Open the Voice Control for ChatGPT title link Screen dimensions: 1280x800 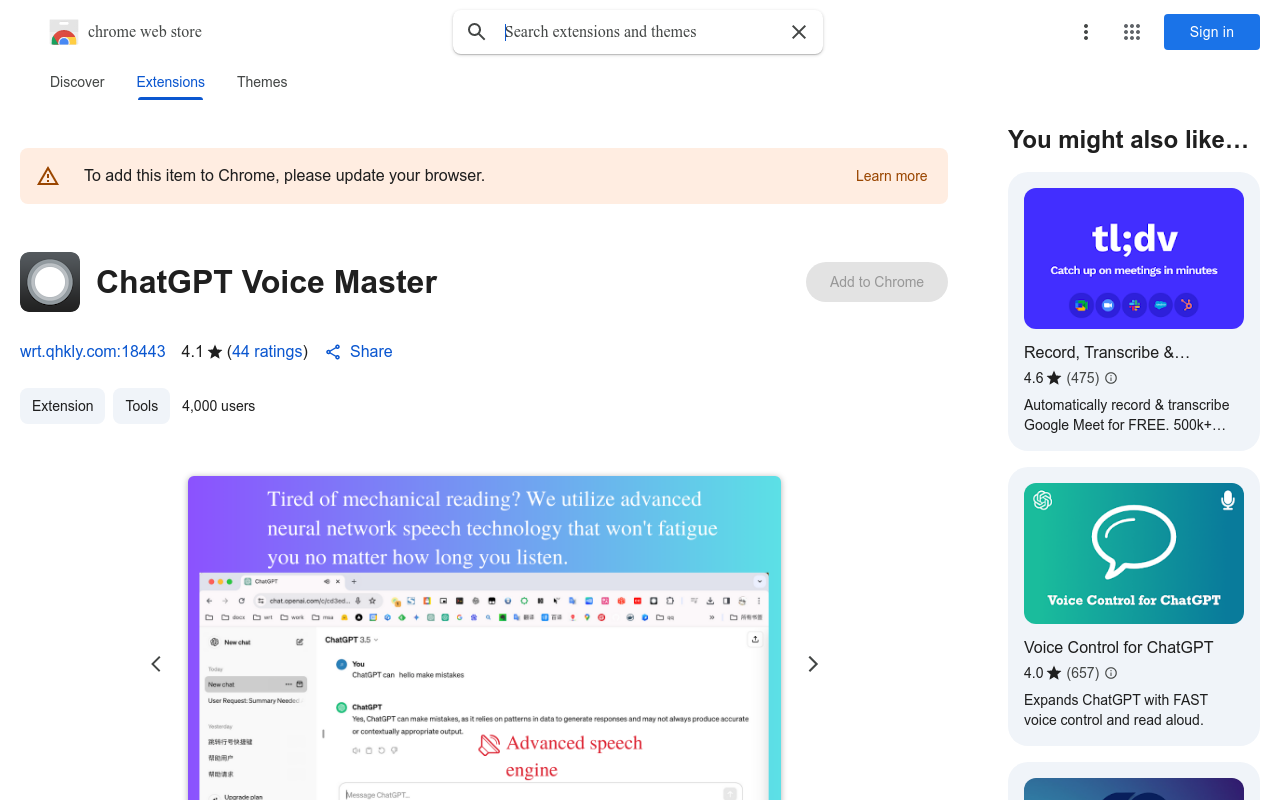1118,647
